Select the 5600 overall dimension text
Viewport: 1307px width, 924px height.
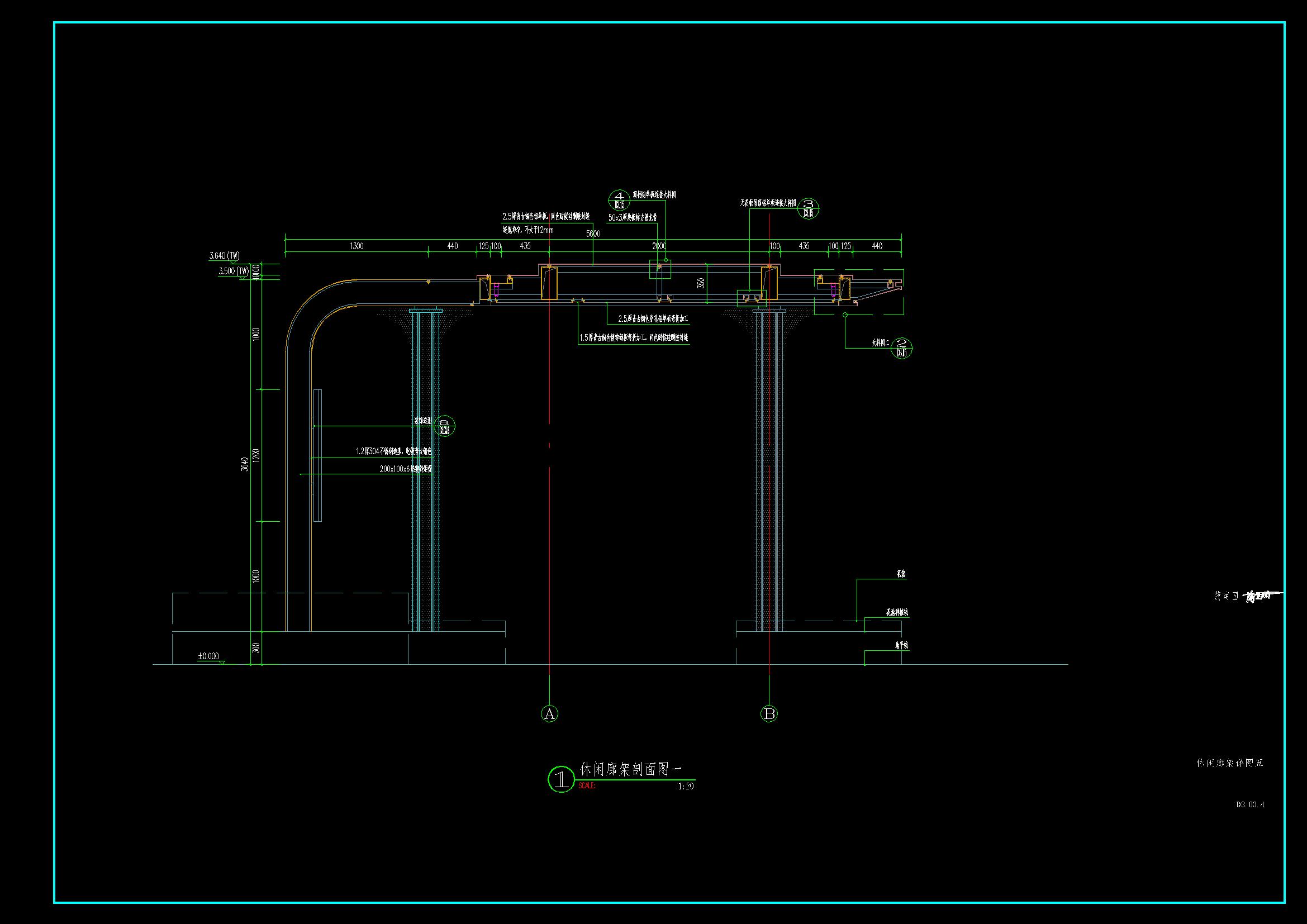tap(593, 234)
